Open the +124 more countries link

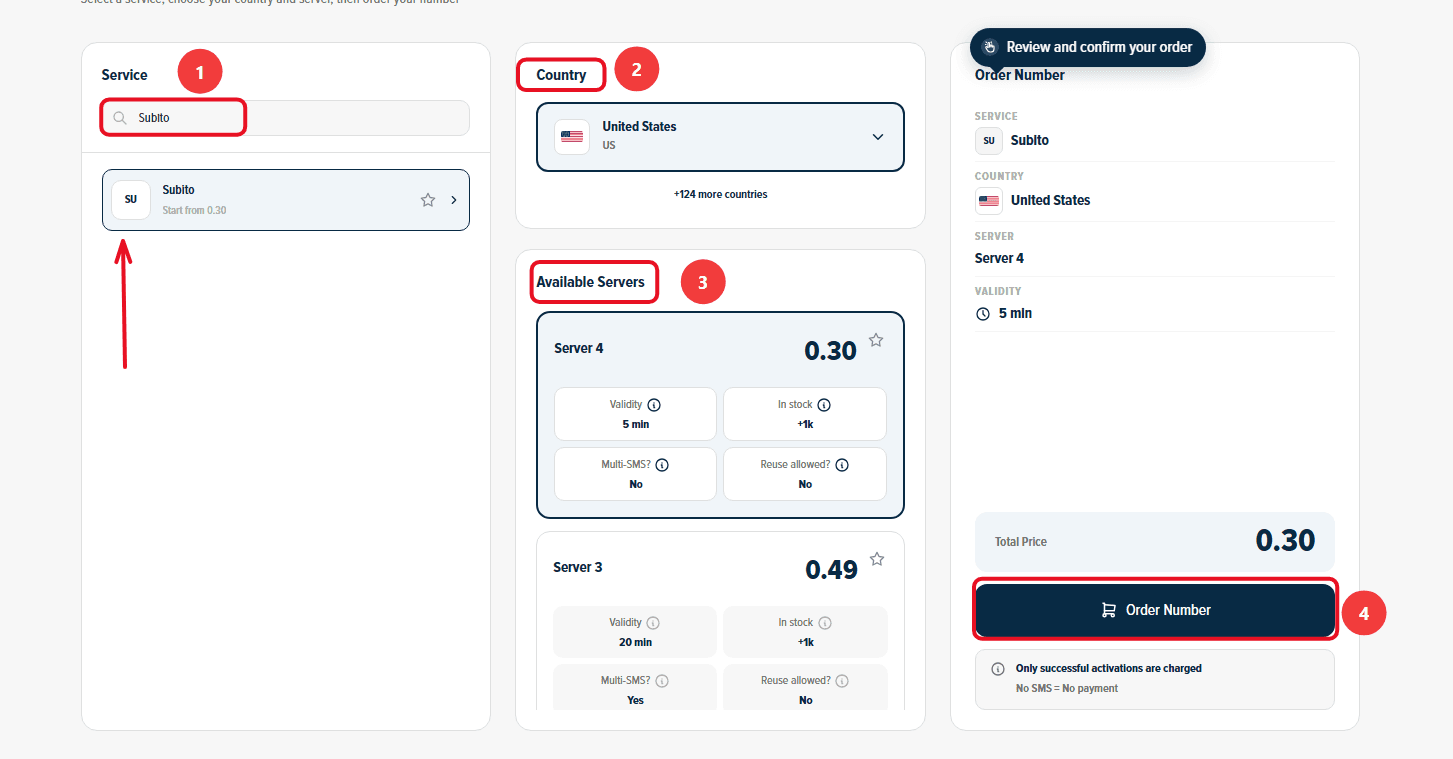pyautogui.click(x=720, y=194)
